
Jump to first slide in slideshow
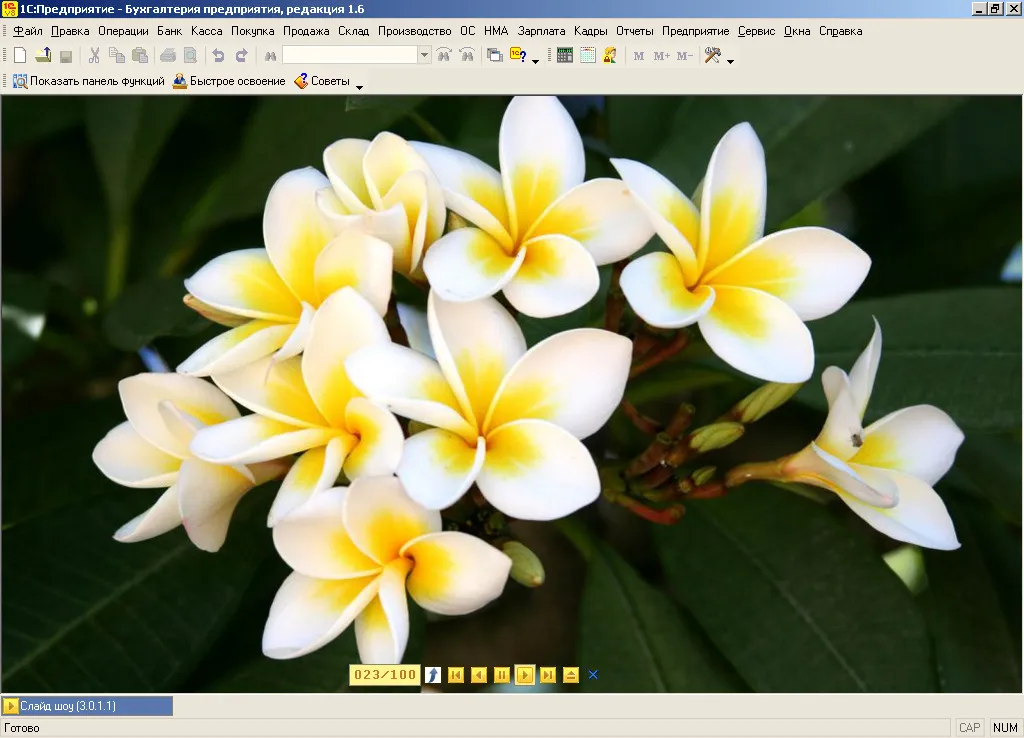[456, 675]
